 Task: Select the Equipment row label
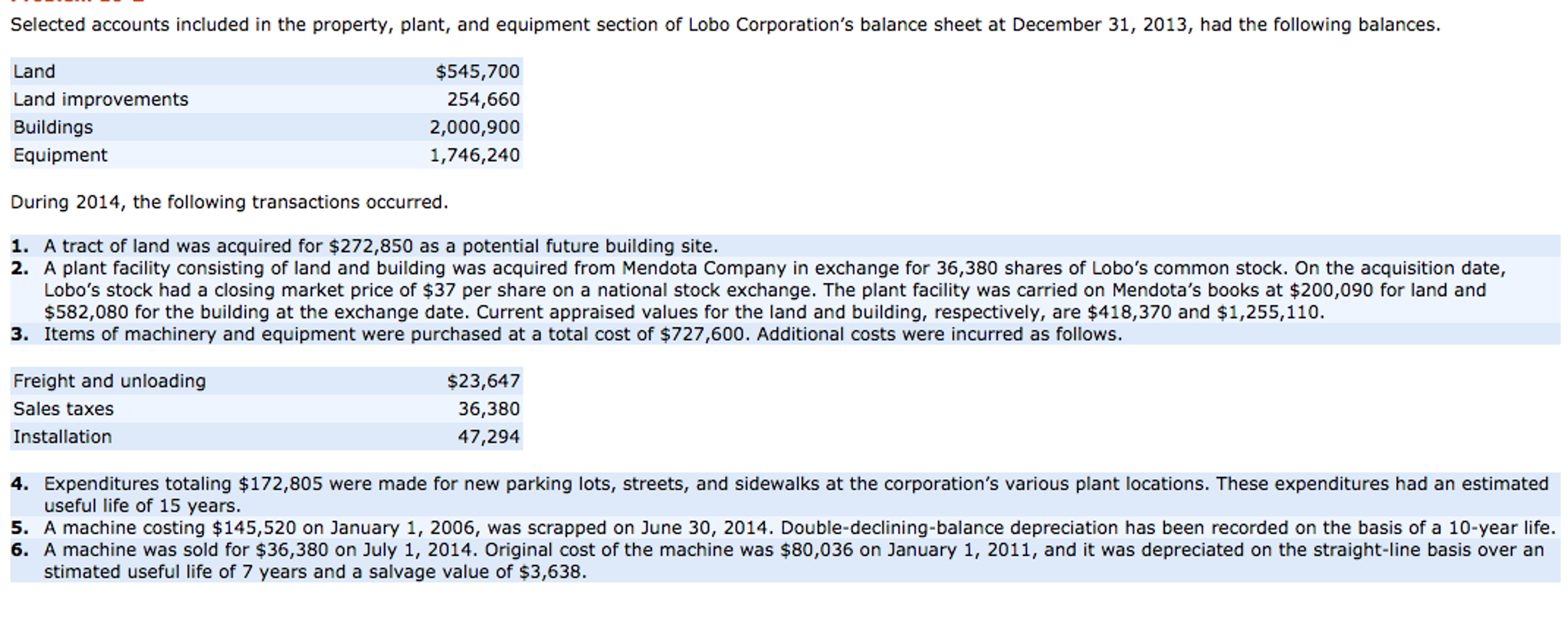point(61,155)
